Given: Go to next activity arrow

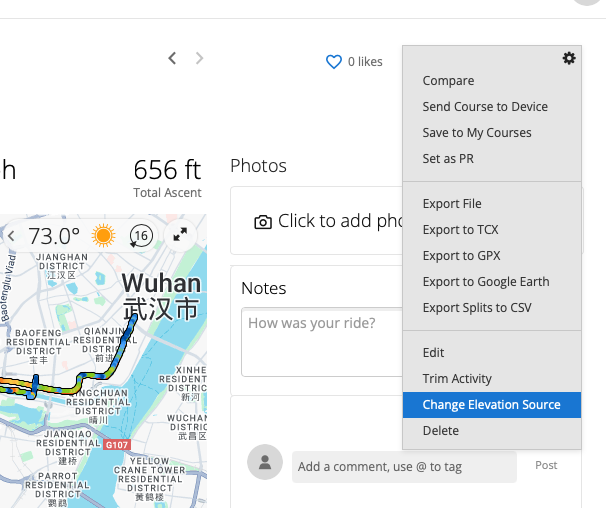Looking at the screenshot, I should click(x=199, y=58).
